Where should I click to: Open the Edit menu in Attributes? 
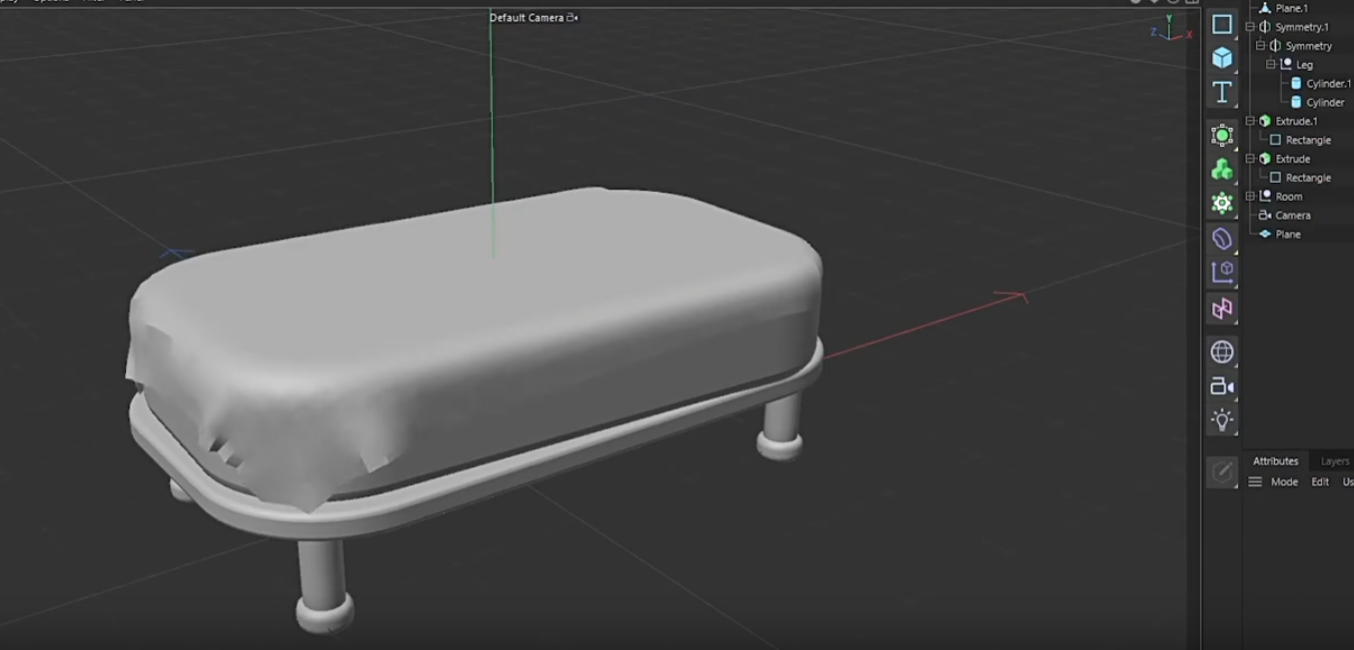point(1320,482)
